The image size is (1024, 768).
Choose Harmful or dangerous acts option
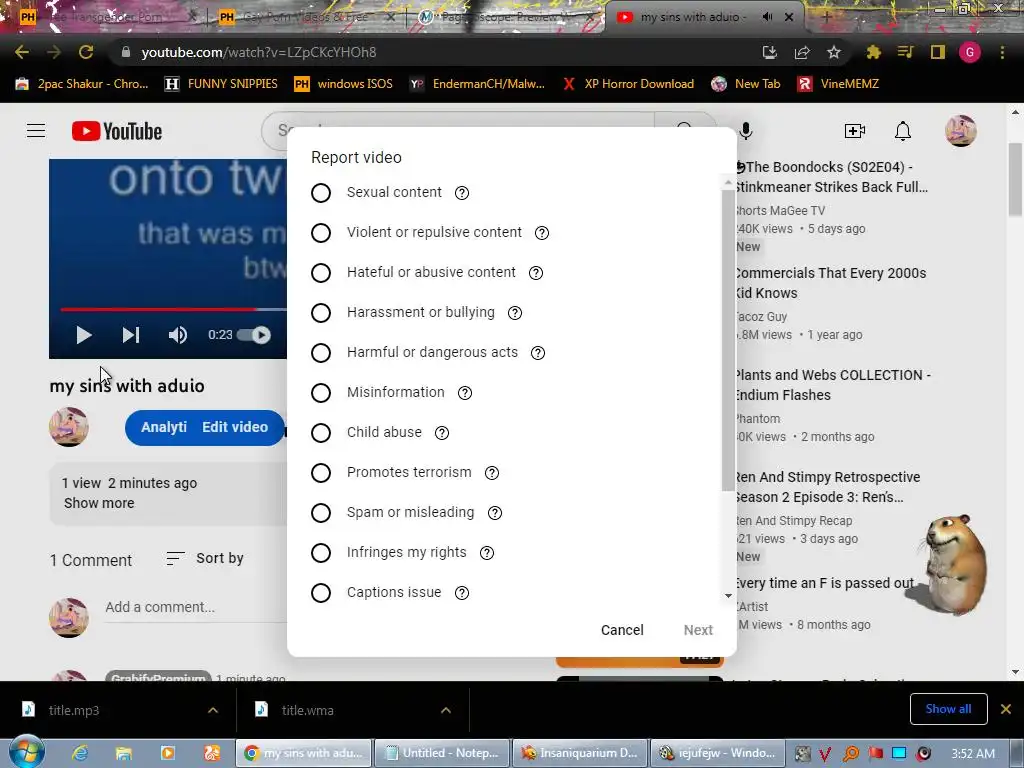tap(321, 353)
